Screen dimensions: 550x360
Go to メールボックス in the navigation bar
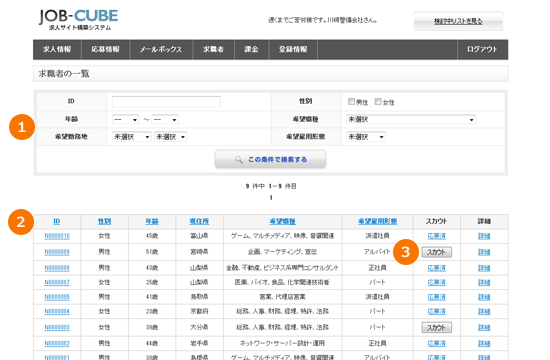tap(161, 49)
